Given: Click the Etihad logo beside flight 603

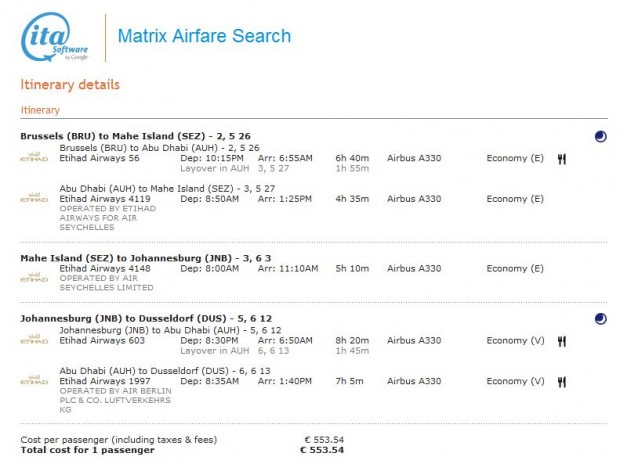Looking at the screenshot, I should pyautogui.click(x=34, y=339).
